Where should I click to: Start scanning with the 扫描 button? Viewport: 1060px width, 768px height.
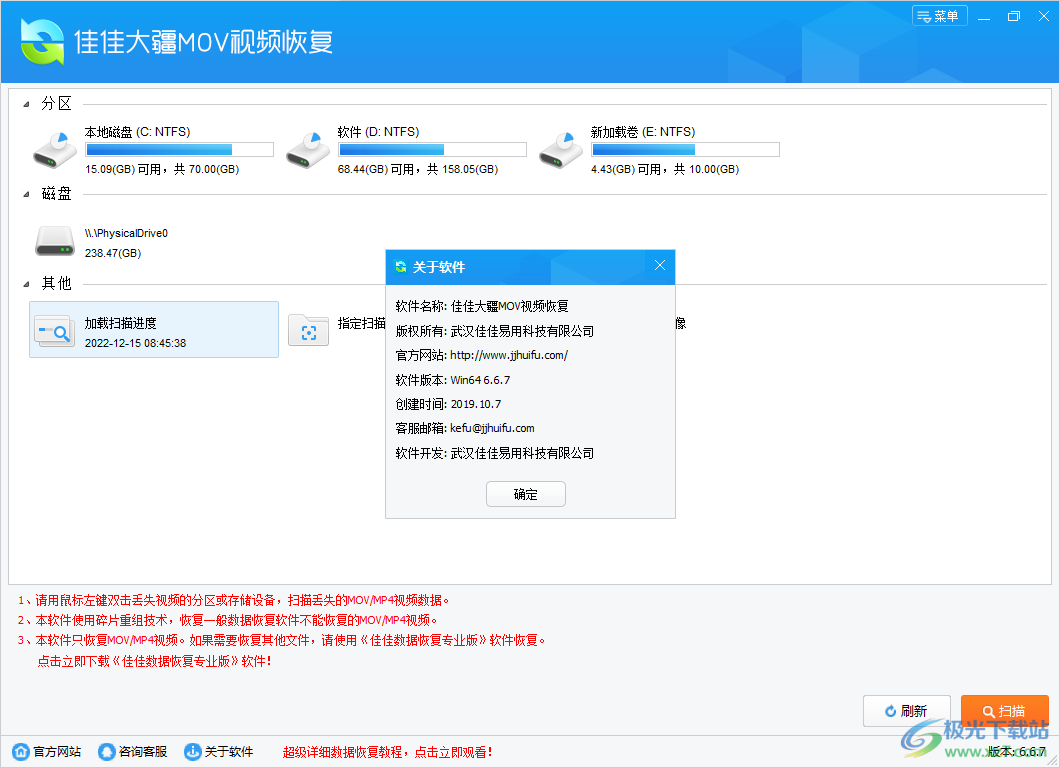1004,710
